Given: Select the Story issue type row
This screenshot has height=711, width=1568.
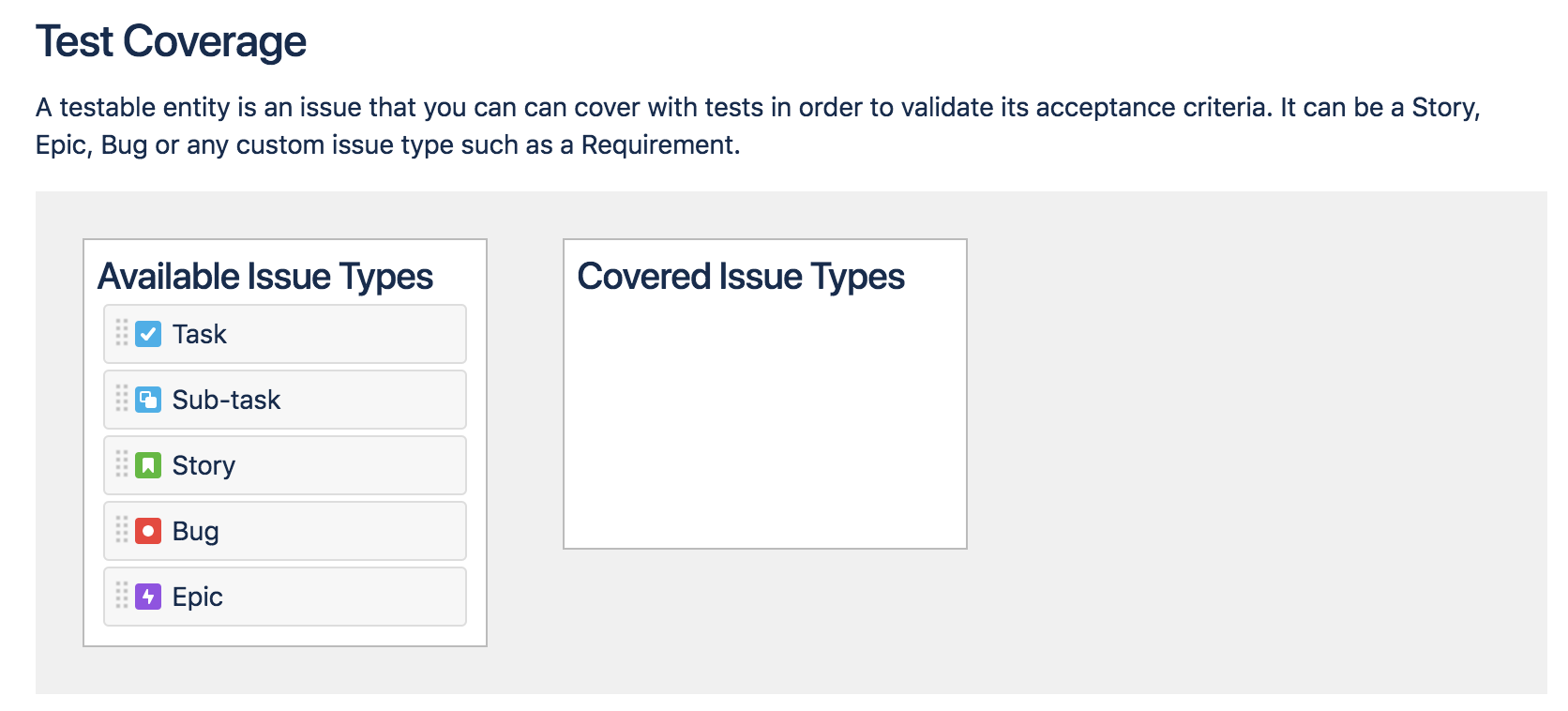Looking at the screenshot, I should pyautogui.click(x=285, y=465).
